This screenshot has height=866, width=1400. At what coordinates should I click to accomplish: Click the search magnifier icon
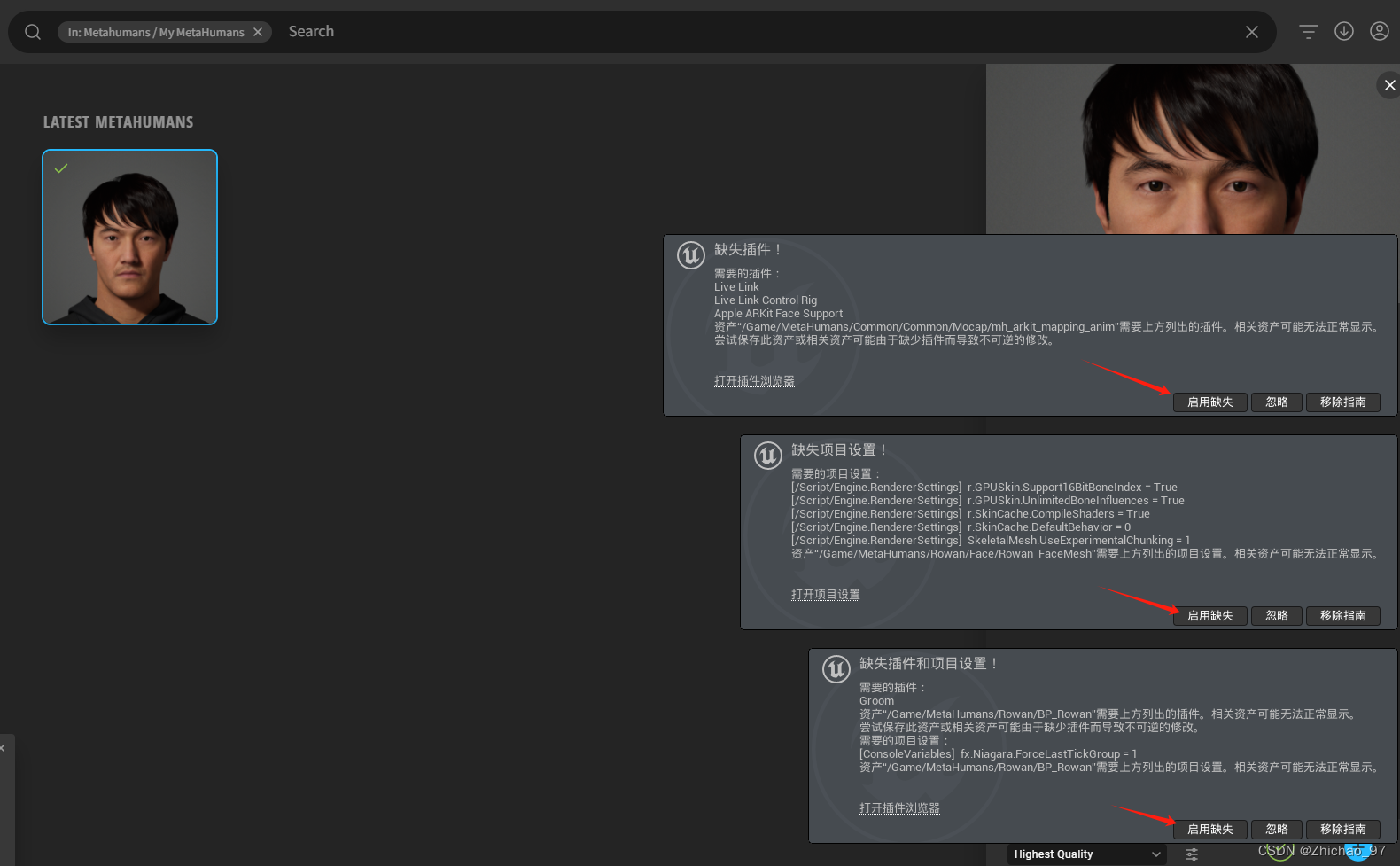pos(33,32)
